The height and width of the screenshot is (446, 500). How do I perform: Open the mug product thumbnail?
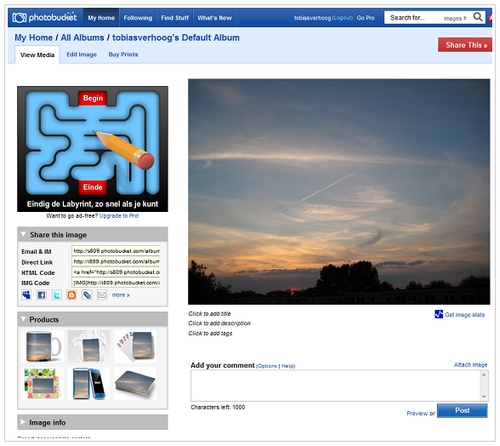(43, 346)
